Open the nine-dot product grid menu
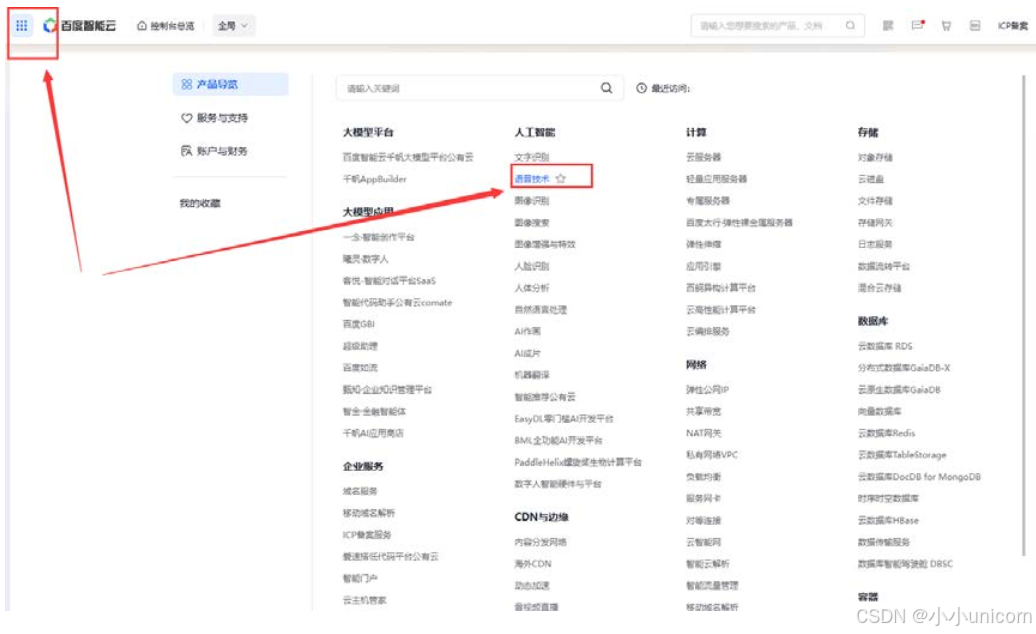Viewport: 1036px width, 634px height. click(22, 26)
